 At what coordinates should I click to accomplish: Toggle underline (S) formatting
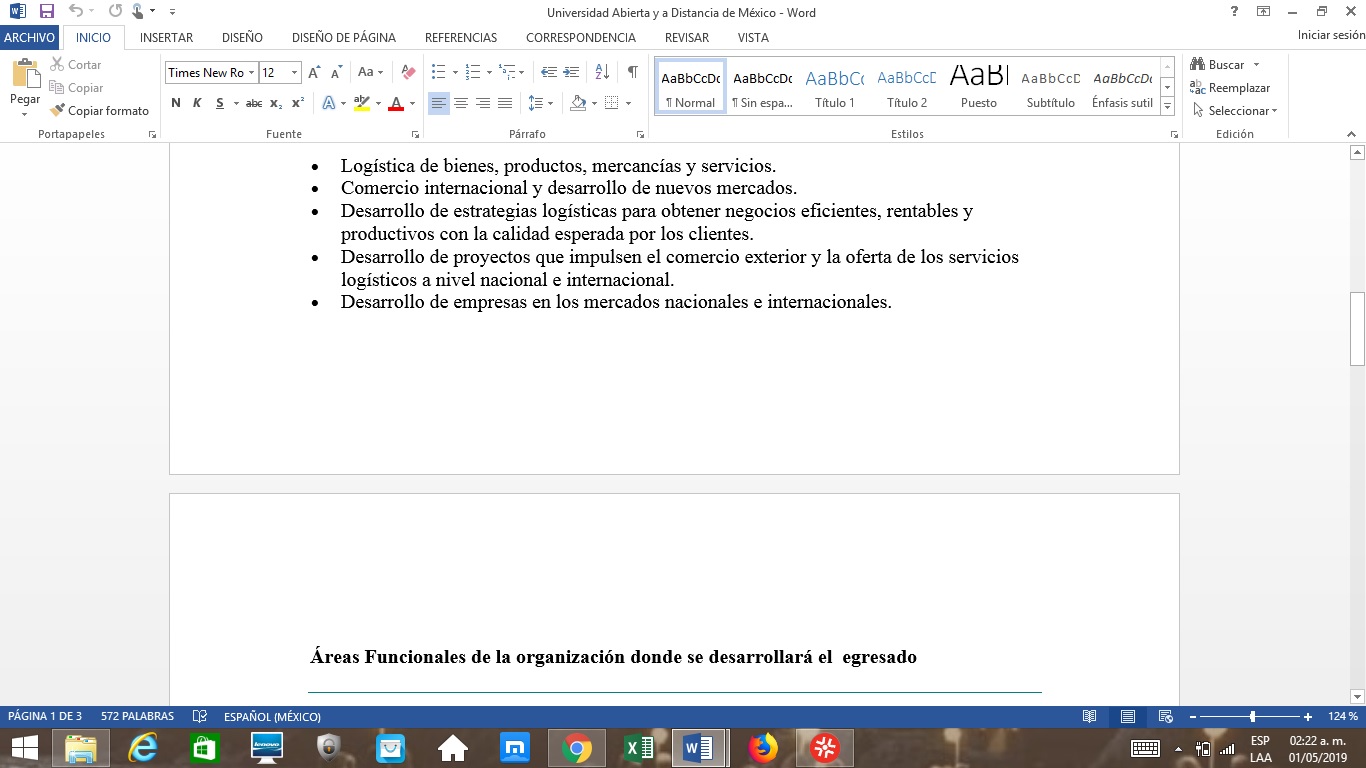219,103
